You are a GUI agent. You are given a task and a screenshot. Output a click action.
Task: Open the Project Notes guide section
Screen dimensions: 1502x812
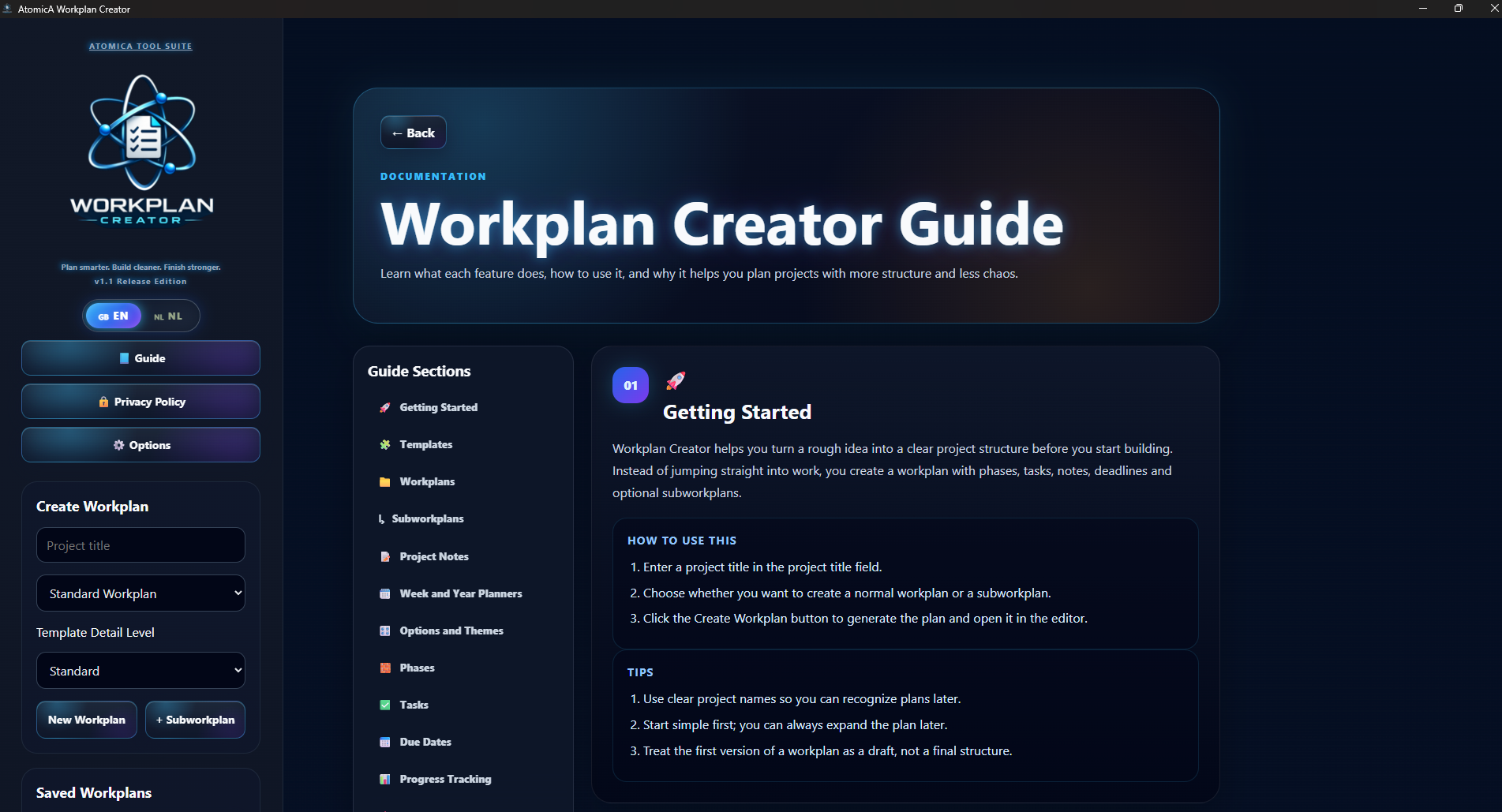click(463, 557)
